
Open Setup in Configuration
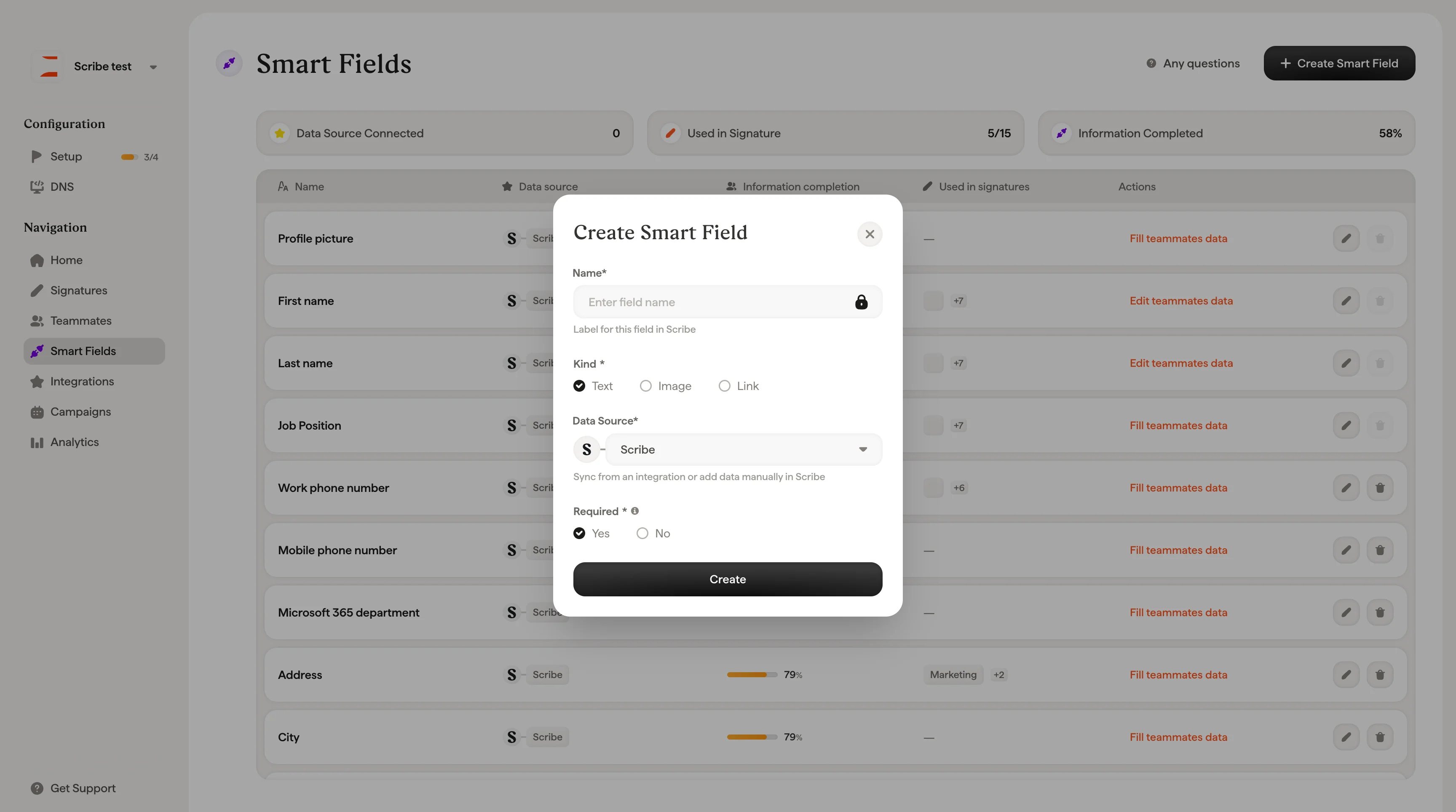click(x=66, y=157)
